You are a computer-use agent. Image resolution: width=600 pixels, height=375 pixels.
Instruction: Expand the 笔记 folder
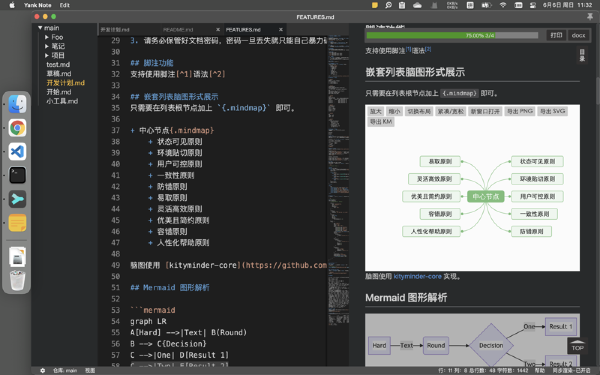click(x=47, y=46)
